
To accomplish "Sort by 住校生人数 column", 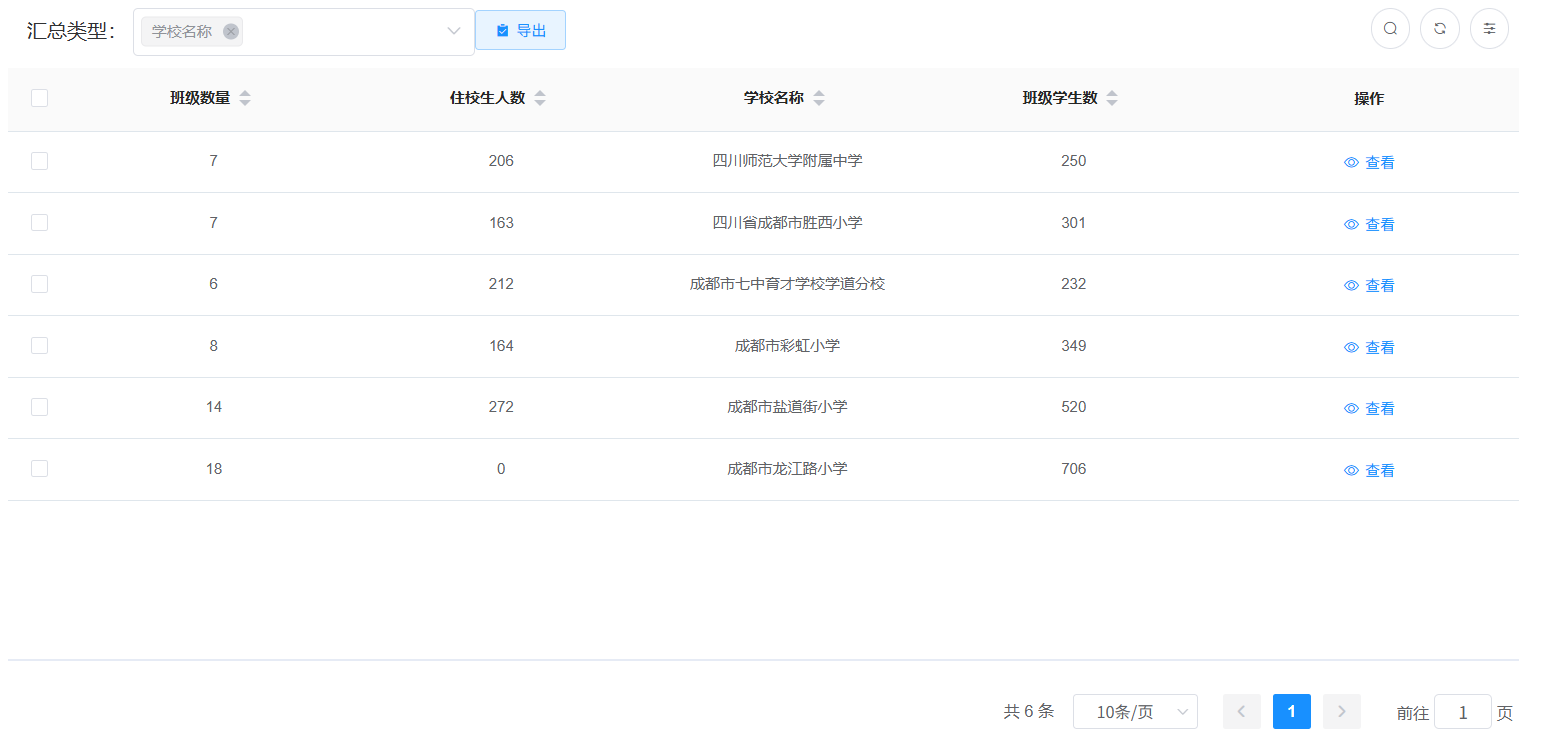I will coord(540,98).
